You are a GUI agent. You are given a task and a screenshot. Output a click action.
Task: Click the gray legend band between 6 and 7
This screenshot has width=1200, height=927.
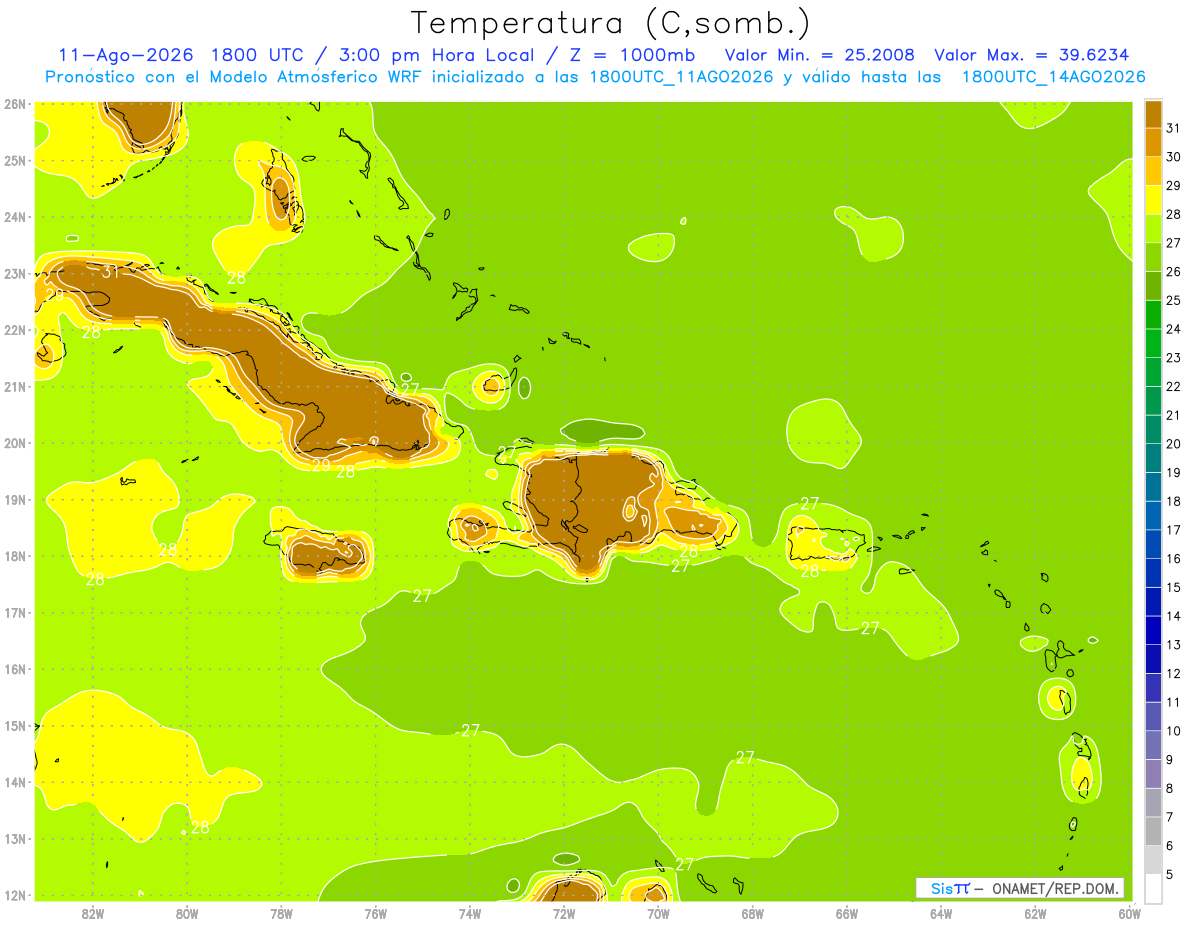tap(1153, 831)
